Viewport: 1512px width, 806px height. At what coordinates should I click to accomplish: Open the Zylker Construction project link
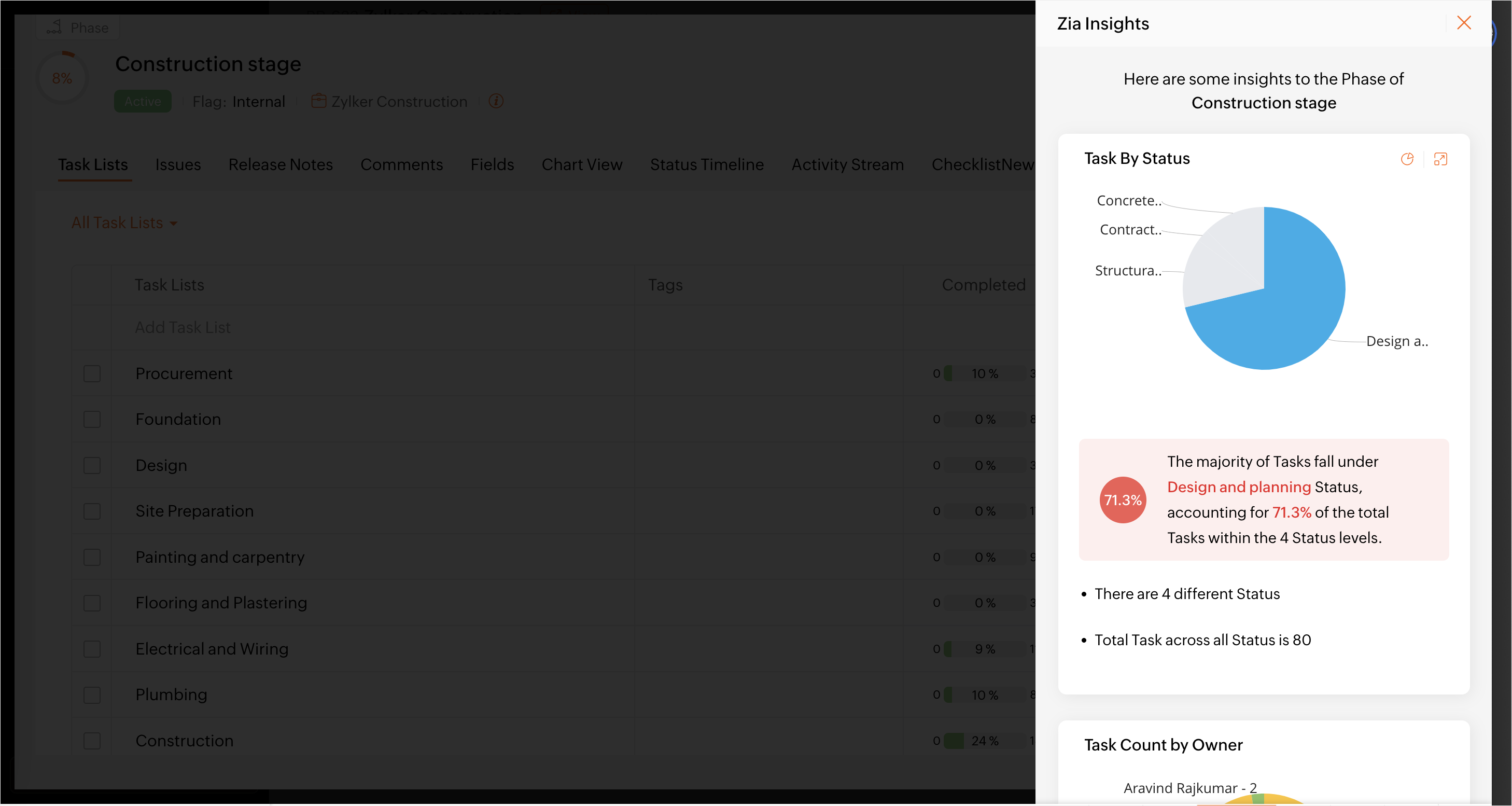tap(399, 102)
